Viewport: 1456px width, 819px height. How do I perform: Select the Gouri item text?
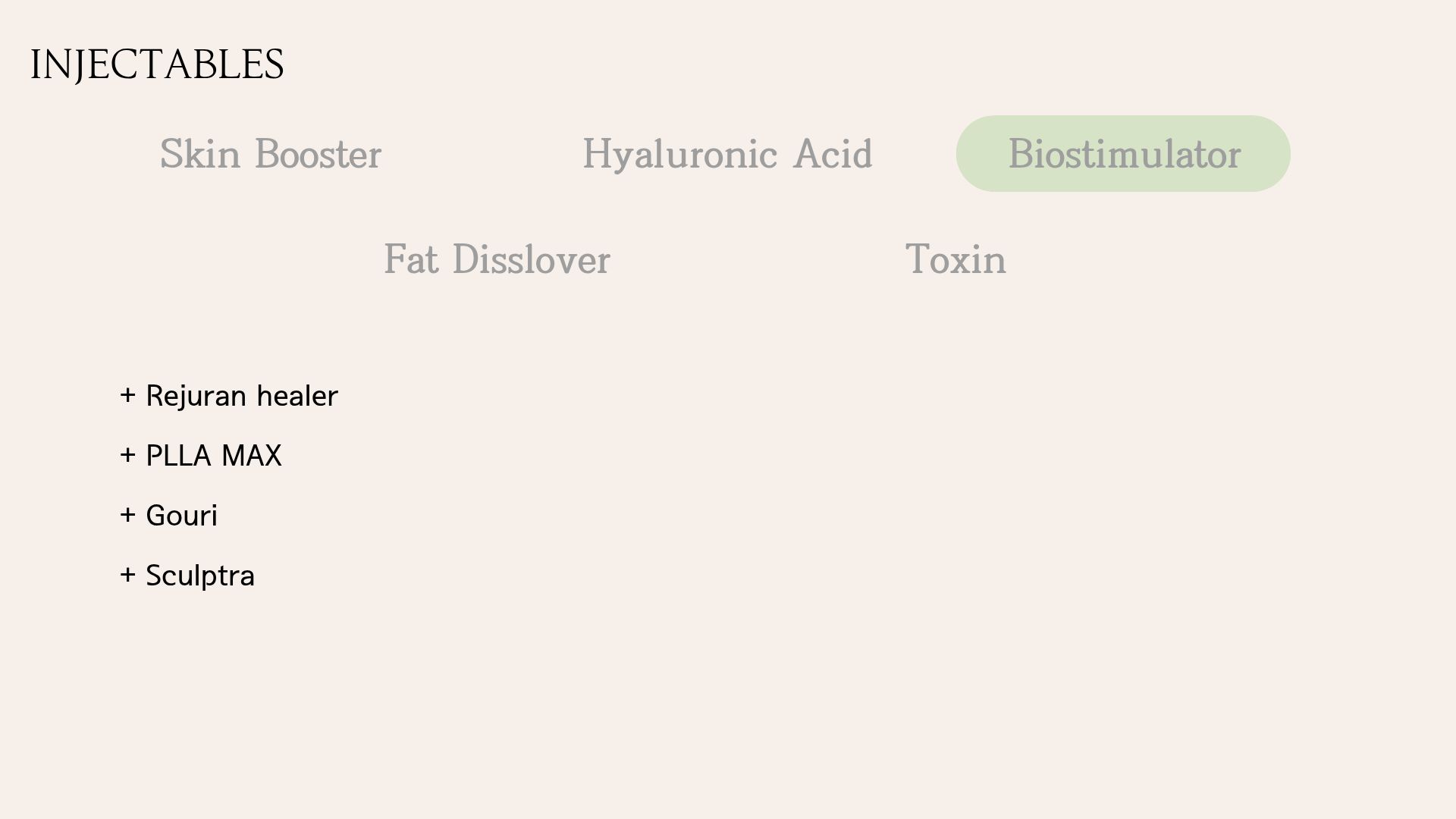181,516
